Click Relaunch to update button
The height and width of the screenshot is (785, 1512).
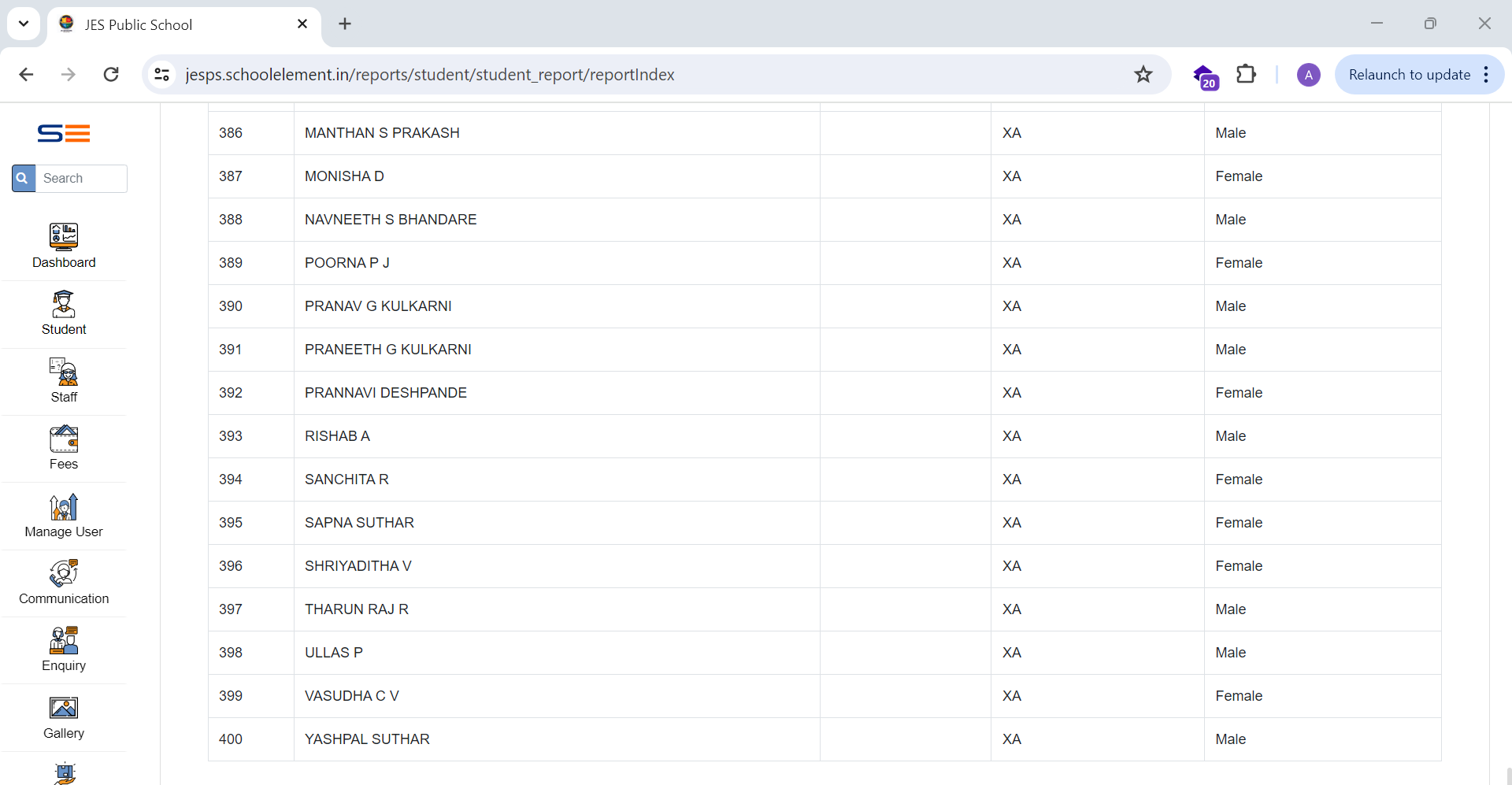1409,75
